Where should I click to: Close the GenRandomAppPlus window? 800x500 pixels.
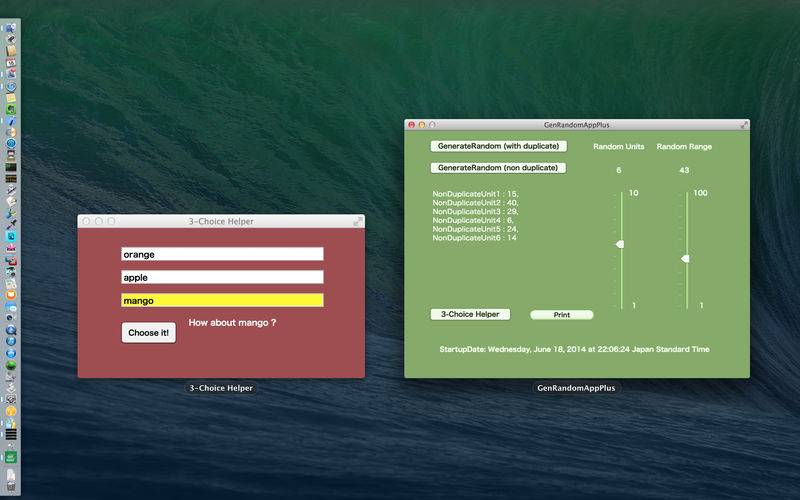[411, 124]
